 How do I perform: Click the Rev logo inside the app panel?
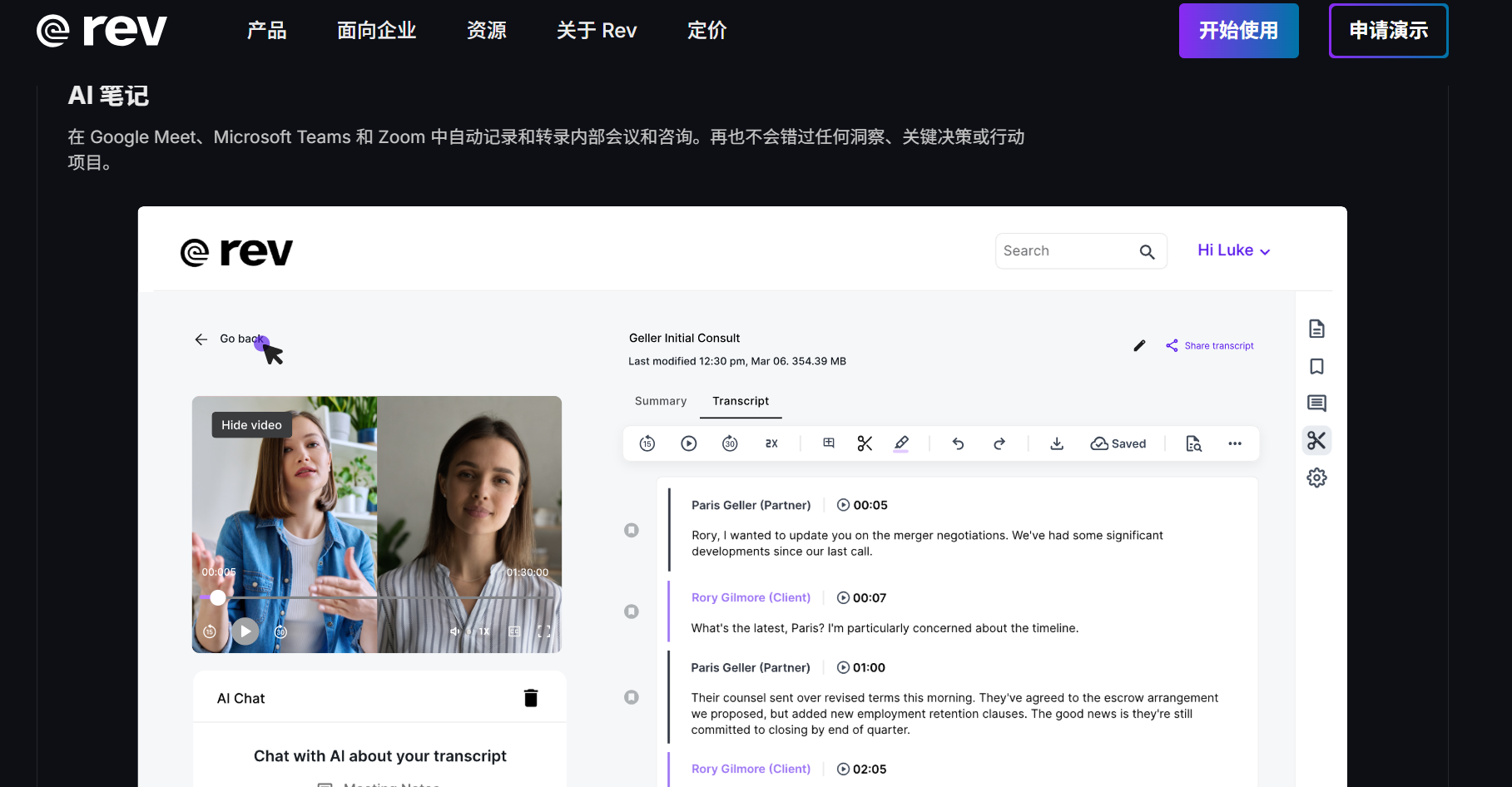click(x=237, y=251)
